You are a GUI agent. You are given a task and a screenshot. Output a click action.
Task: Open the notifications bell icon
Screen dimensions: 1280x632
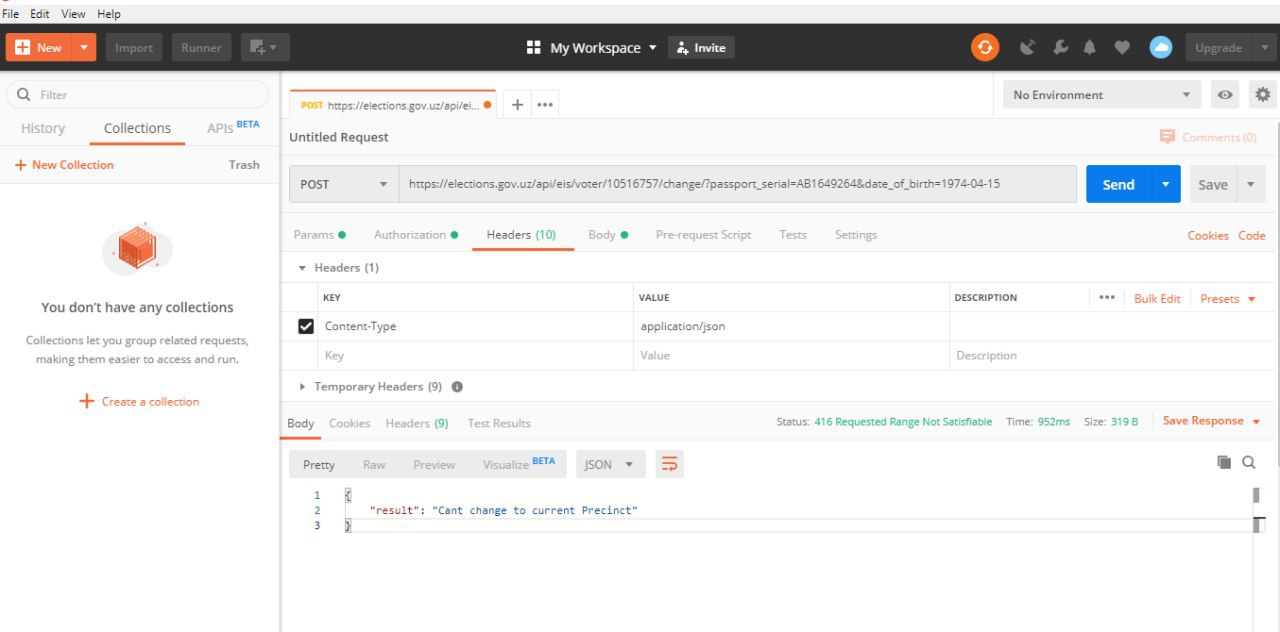(1090, 47)
